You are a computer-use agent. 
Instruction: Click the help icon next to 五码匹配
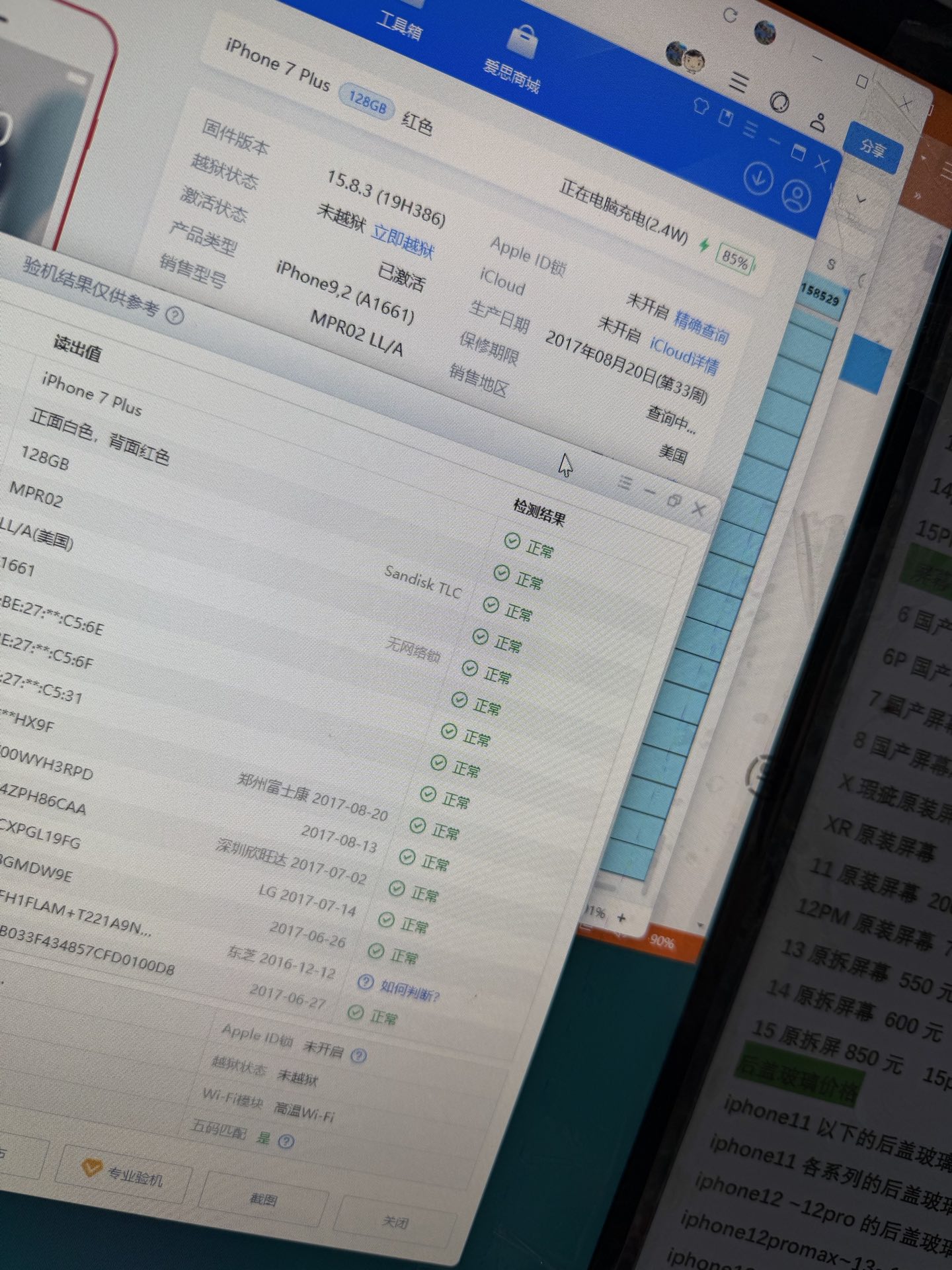(286, 1141)
